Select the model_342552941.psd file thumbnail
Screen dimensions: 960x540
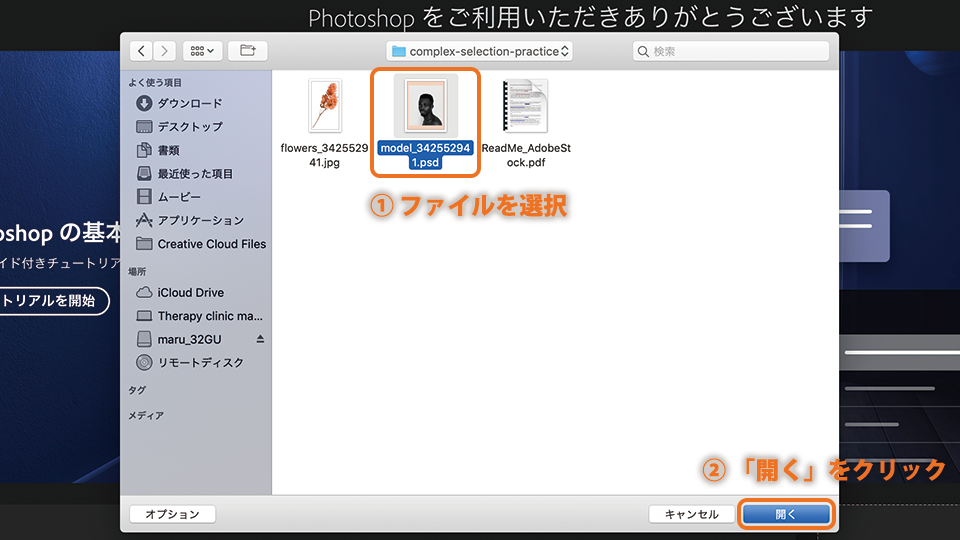(425, 106)
